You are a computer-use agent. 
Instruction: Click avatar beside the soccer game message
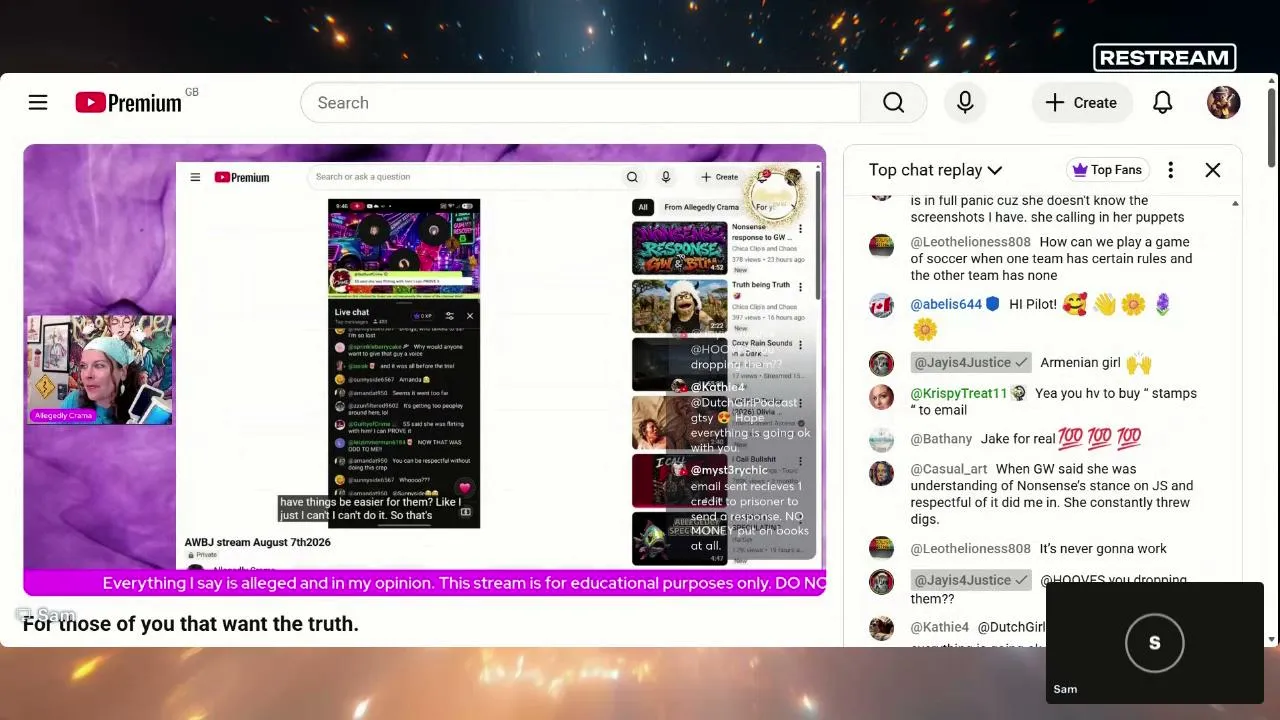(x=881, y=246)
